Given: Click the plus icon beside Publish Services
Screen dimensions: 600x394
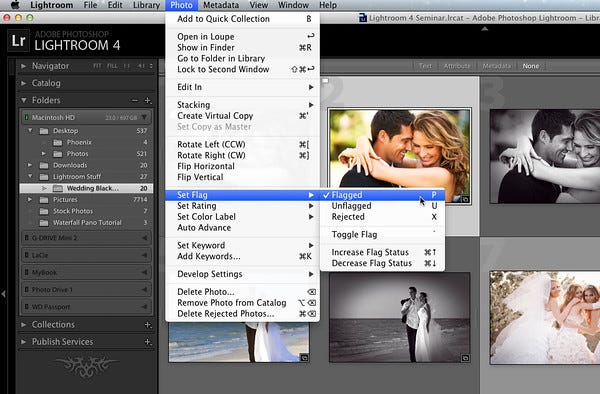Looking at the screenshot, I should tap(148, 342).
